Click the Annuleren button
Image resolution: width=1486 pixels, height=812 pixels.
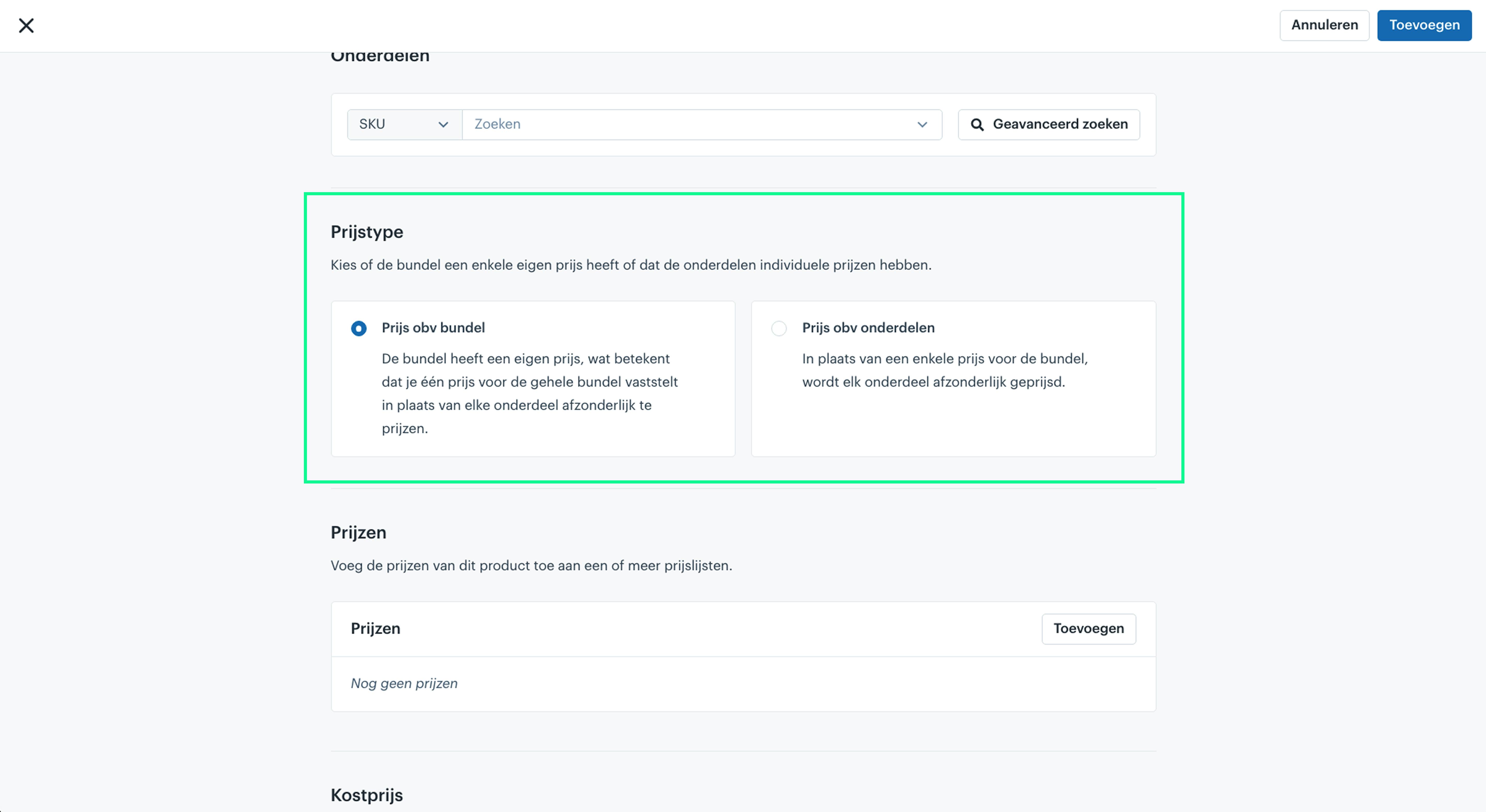click(1325, 25)
